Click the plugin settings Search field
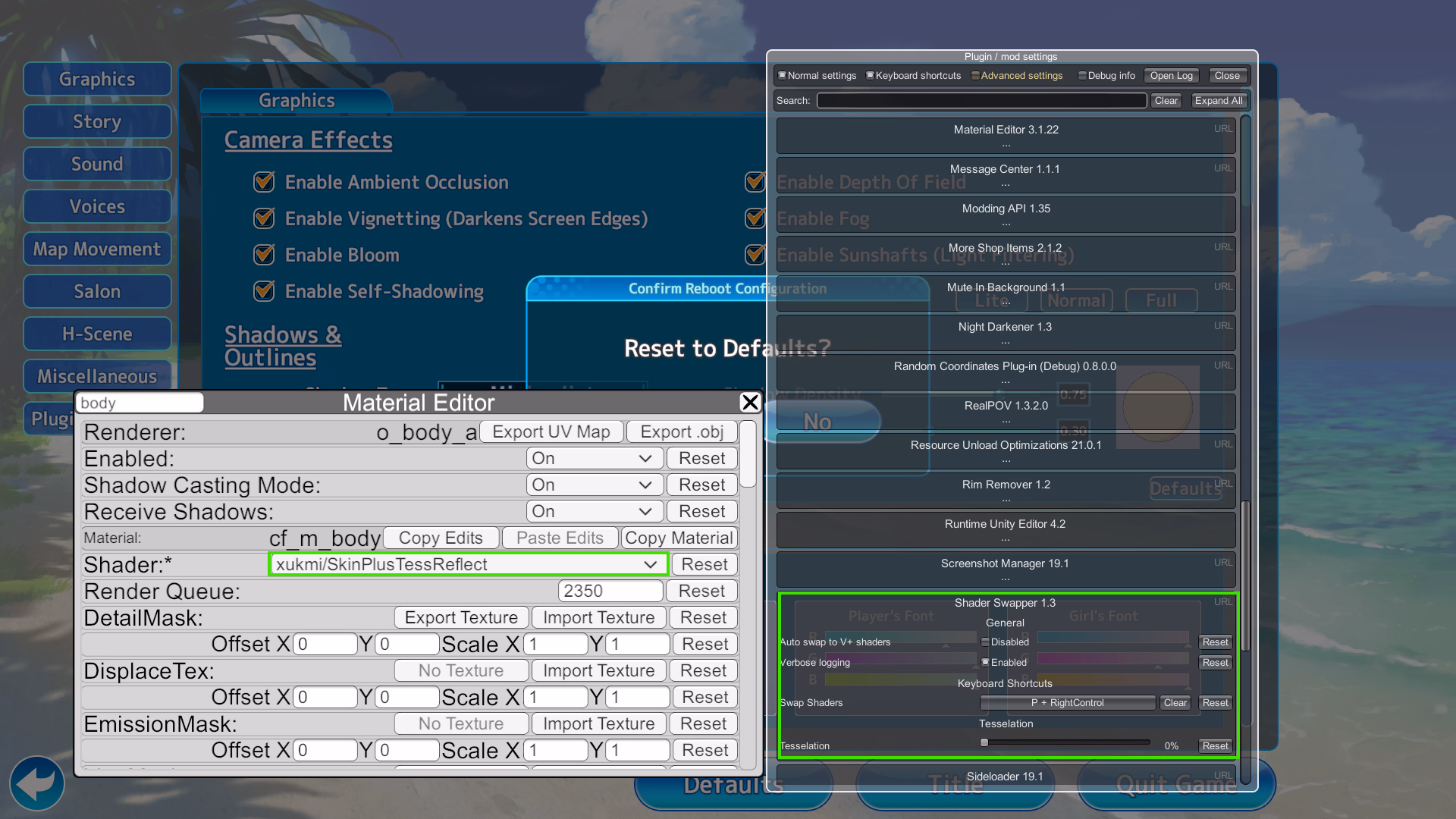This screenshot has width=1456, height=819. click(981, 101)
